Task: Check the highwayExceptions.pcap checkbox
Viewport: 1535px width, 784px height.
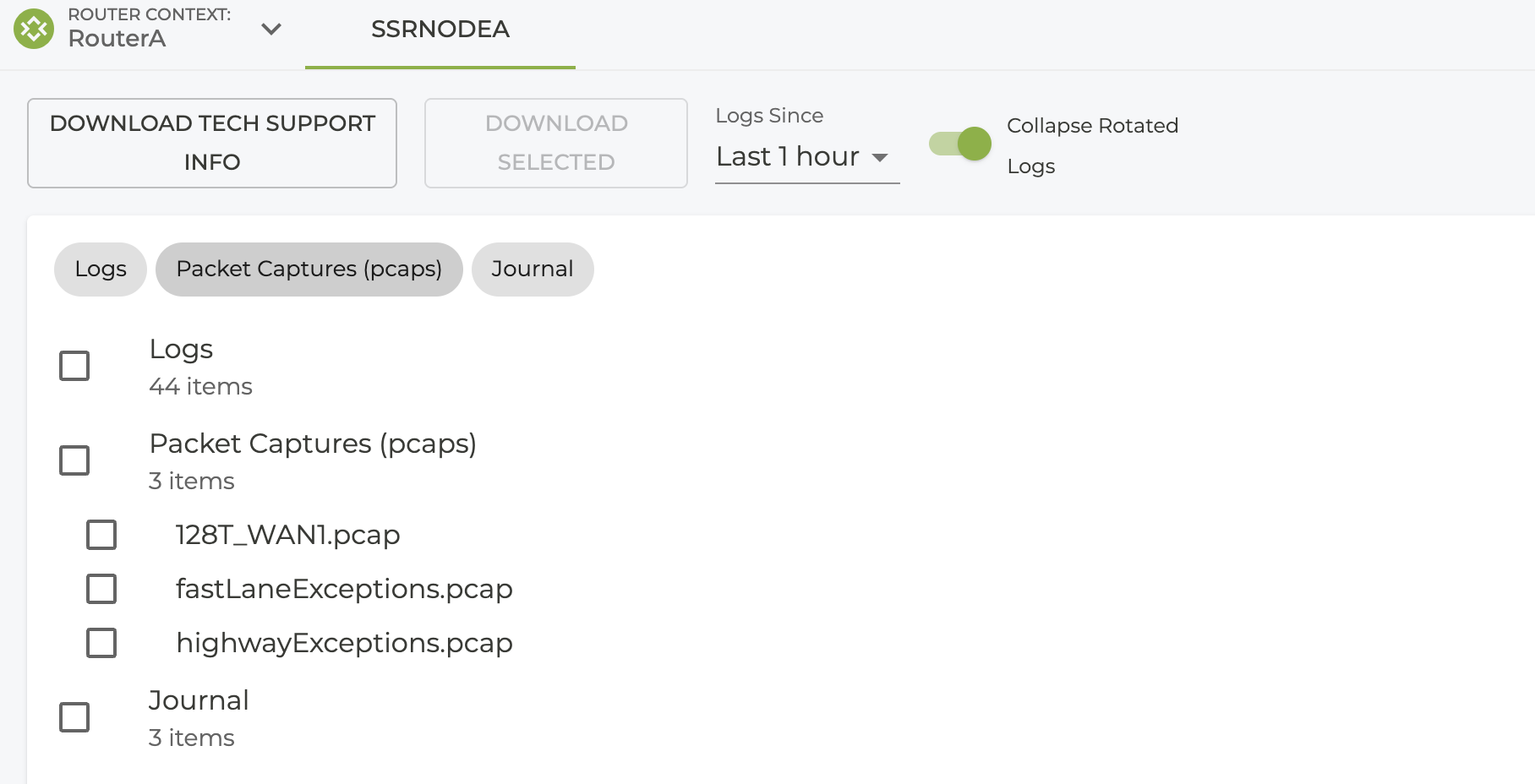Action: tap(101, 643)
